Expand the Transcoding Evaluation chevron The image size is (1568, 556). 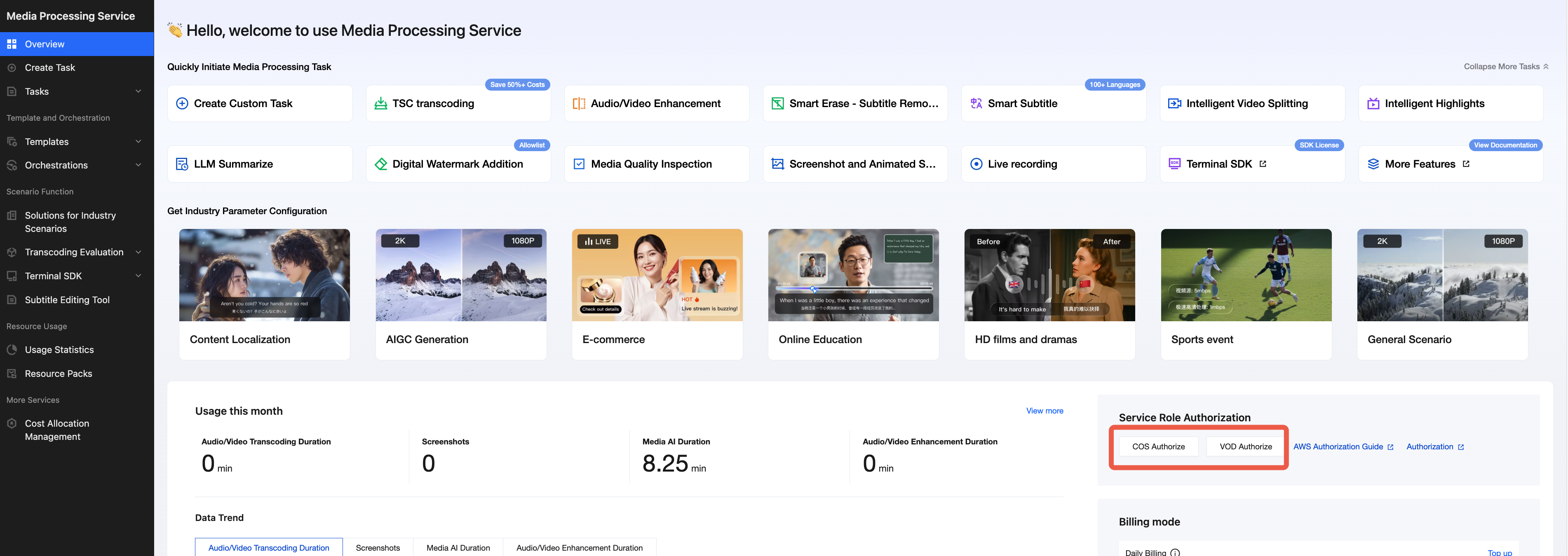pos(138,252)
